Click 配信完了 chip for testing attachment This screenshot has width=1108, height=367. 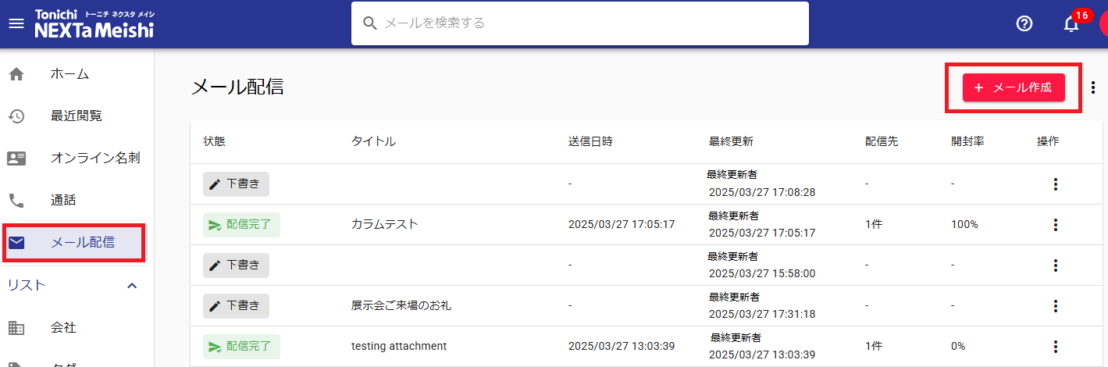242,346
